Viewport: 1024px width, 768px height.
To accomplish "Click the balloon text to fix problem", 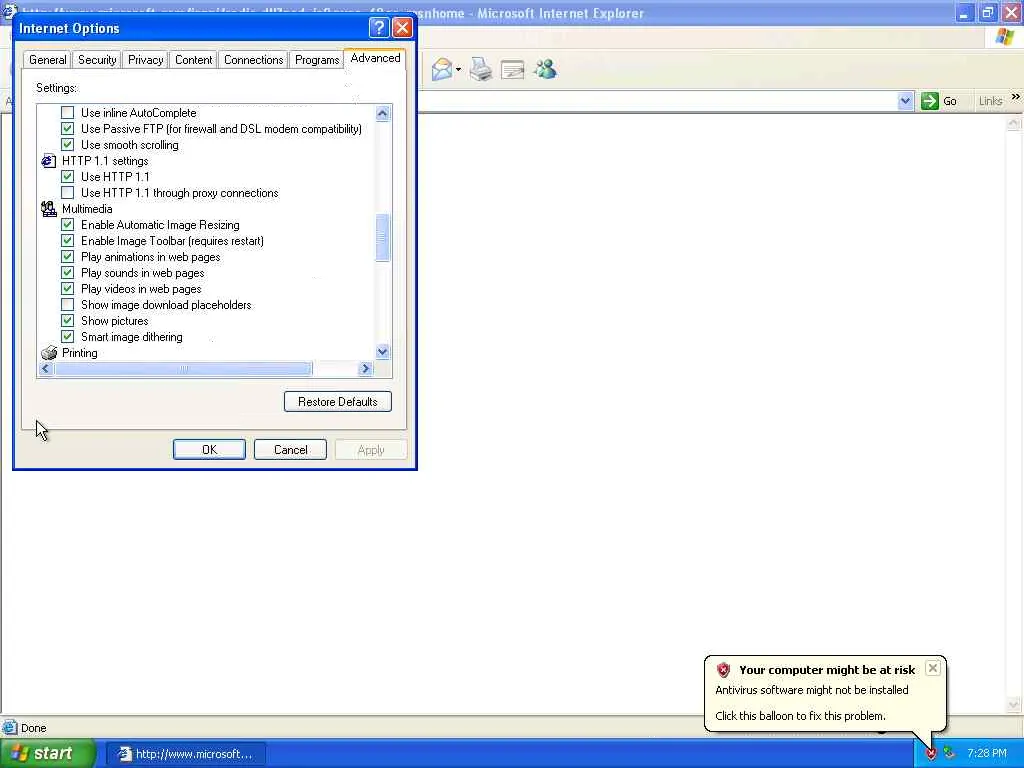I will coord(800,716).
